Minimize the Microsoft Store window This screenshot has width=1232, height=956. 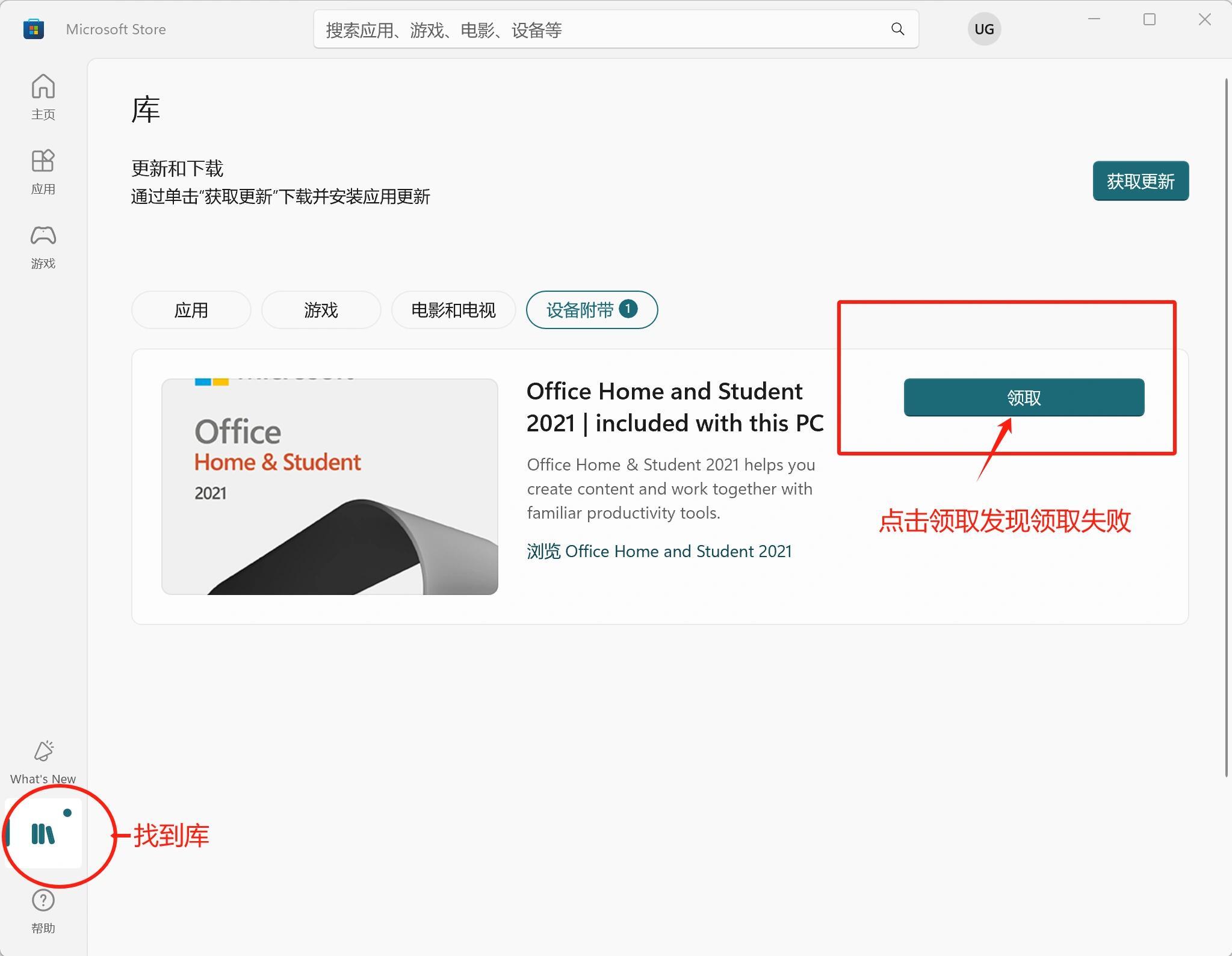(1094, 19)
